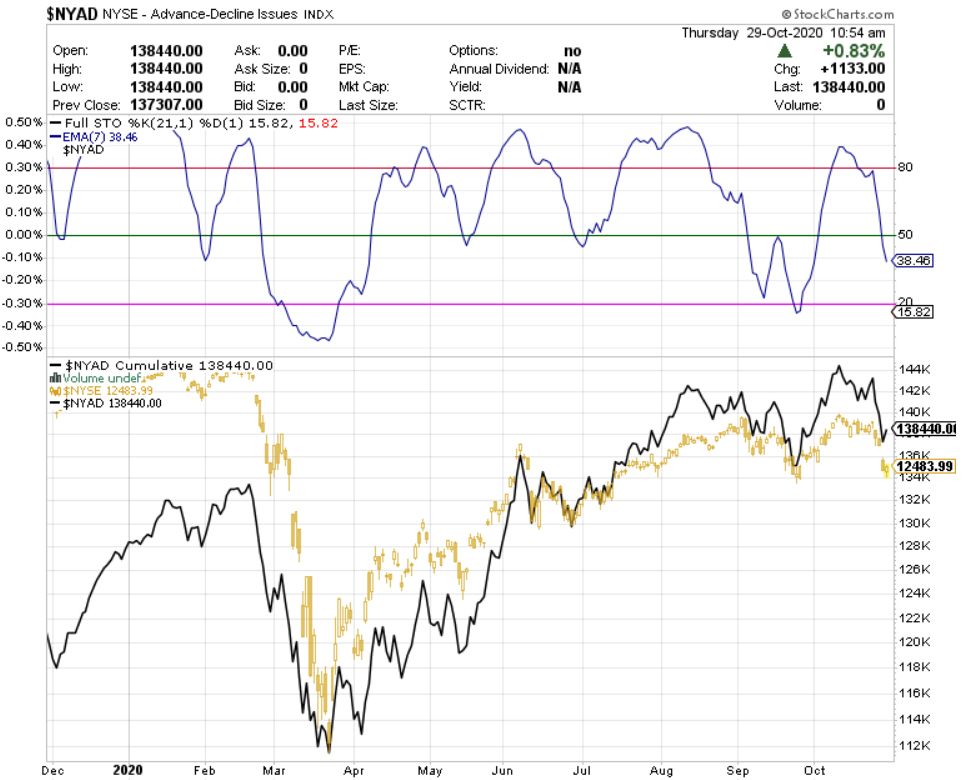Select the 2020 year label on time axis
The width and height of the screenshot is (964, 780).
pos(128,770)
